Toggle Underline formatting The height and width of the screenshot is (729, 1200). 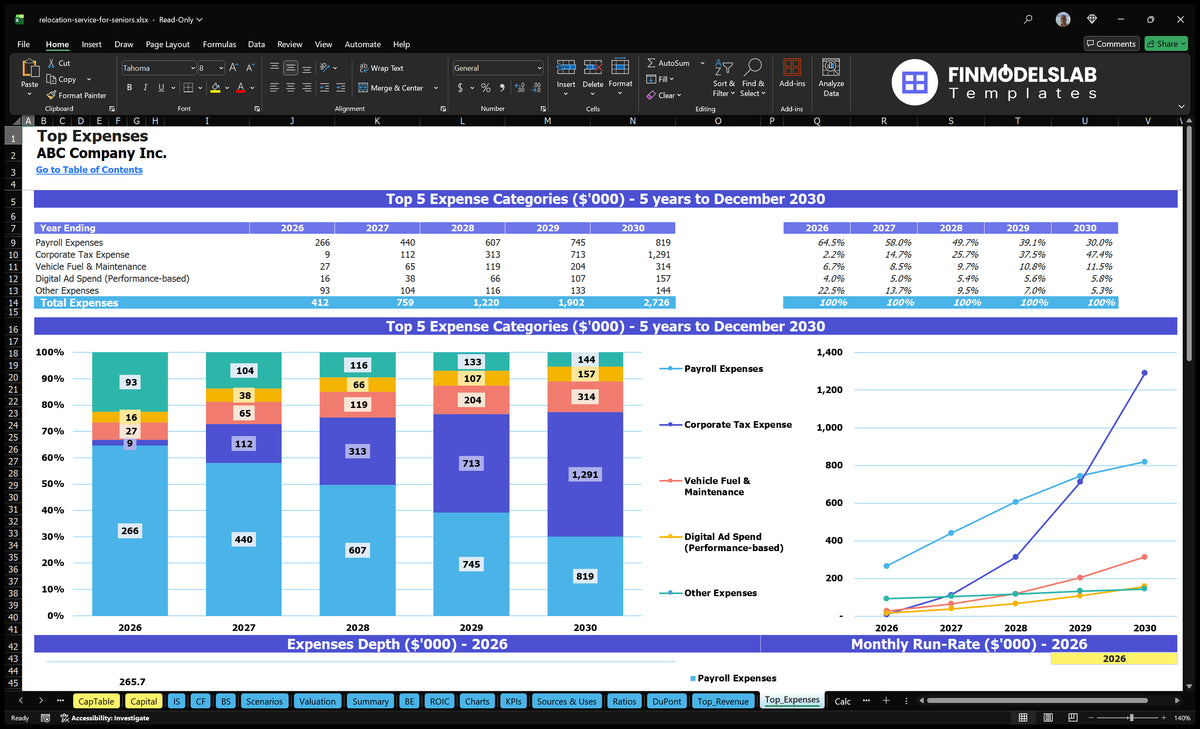coord(159,88)
